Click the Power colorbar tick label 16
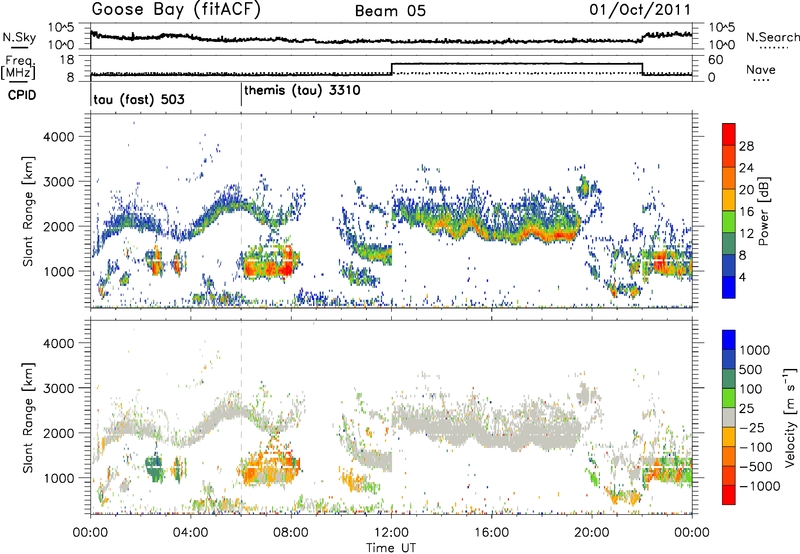800x554 pixels. (746, 212)
